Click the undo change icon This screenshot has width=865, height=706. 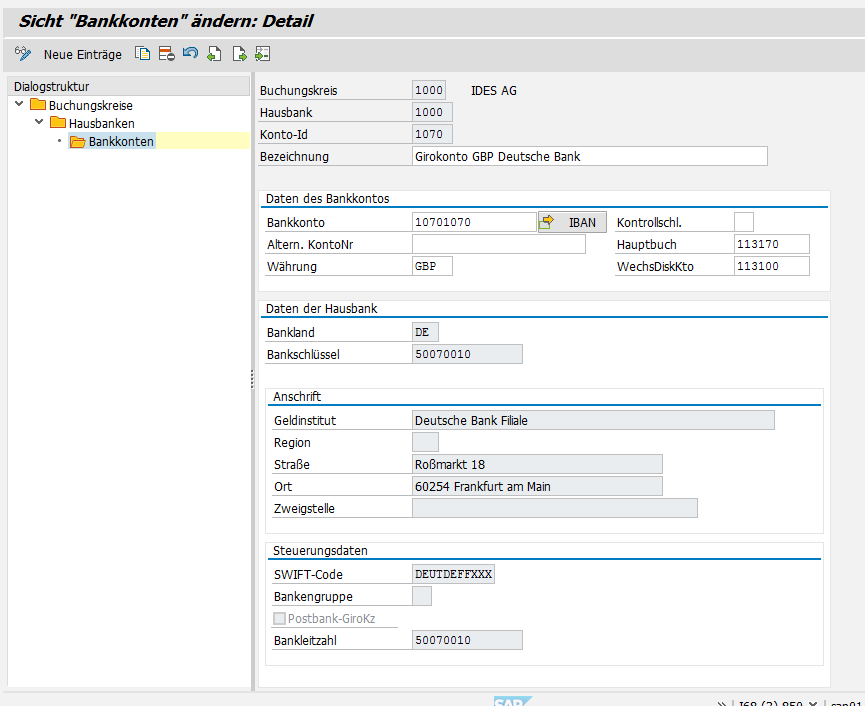tap(190, 54)
